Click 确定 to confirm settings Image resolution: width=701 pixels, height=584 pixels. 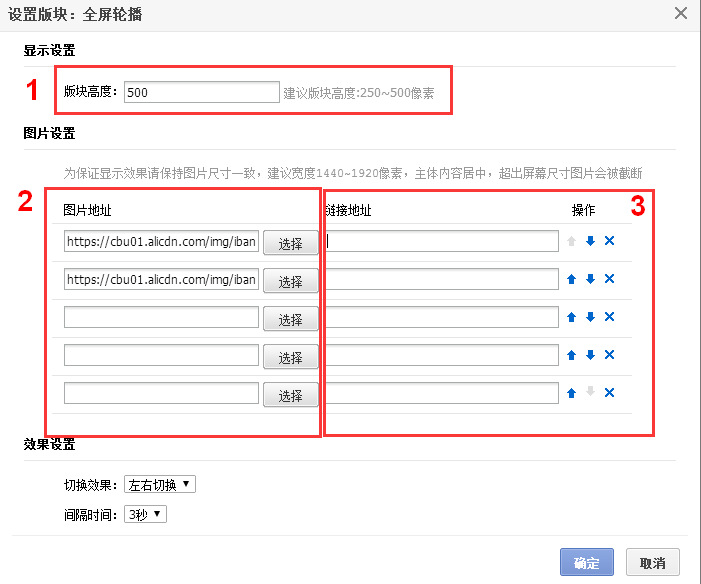click(587, 562)
